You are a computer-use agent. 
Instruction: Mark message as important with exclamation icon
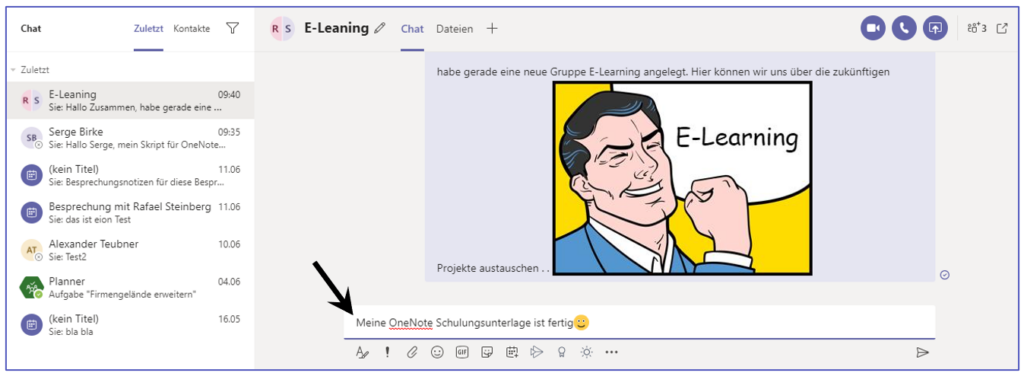pos(387,352)
